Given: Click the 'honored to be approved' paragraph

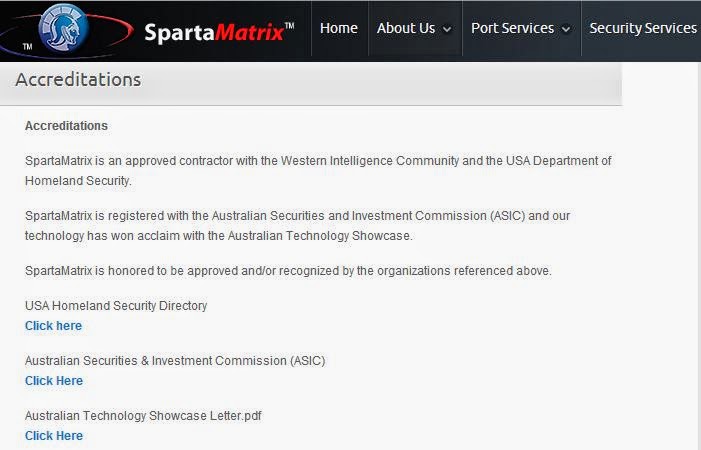Looking at the screenshot, I should (288, 271).
